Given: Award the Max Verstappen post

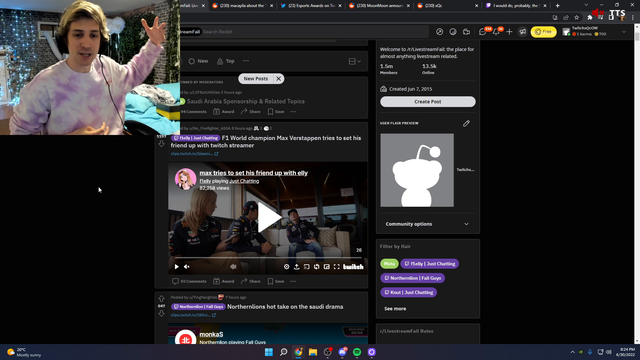Looking at the screenshot, I should [224, 281].
